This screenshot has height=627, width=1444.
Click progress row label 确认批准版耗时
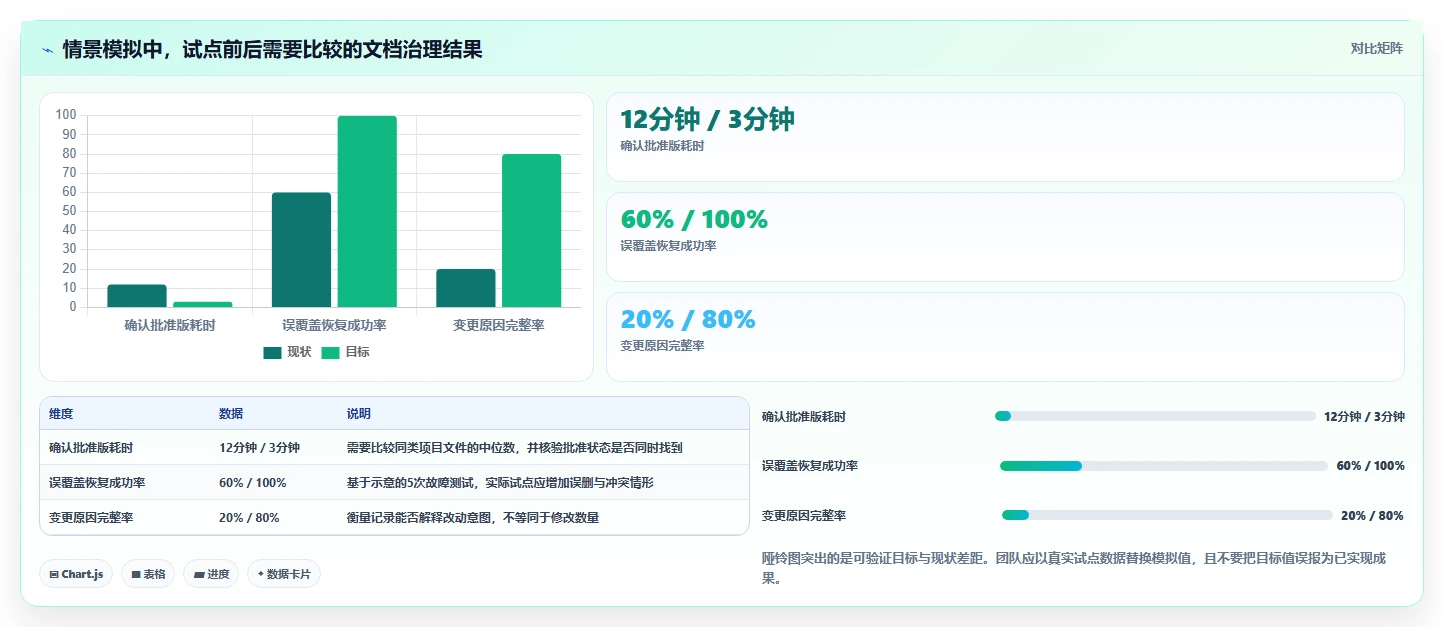pos(804,417)
